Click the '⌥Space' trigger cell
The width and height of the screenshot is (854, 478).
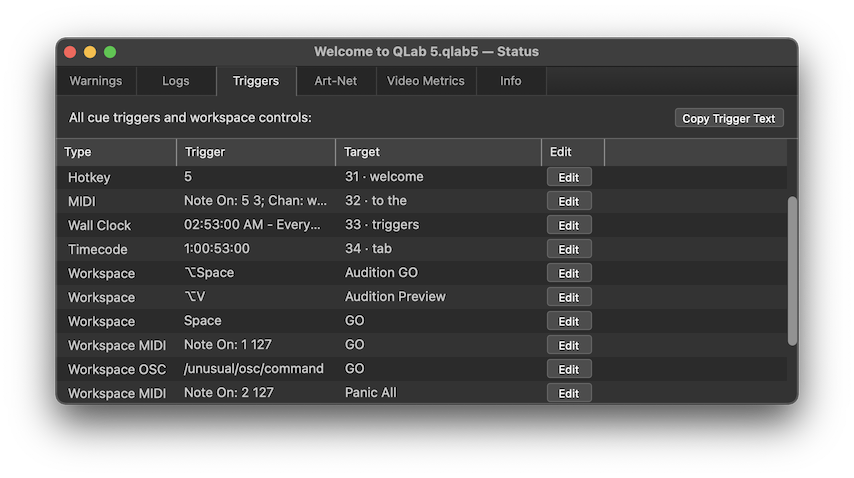209,273
